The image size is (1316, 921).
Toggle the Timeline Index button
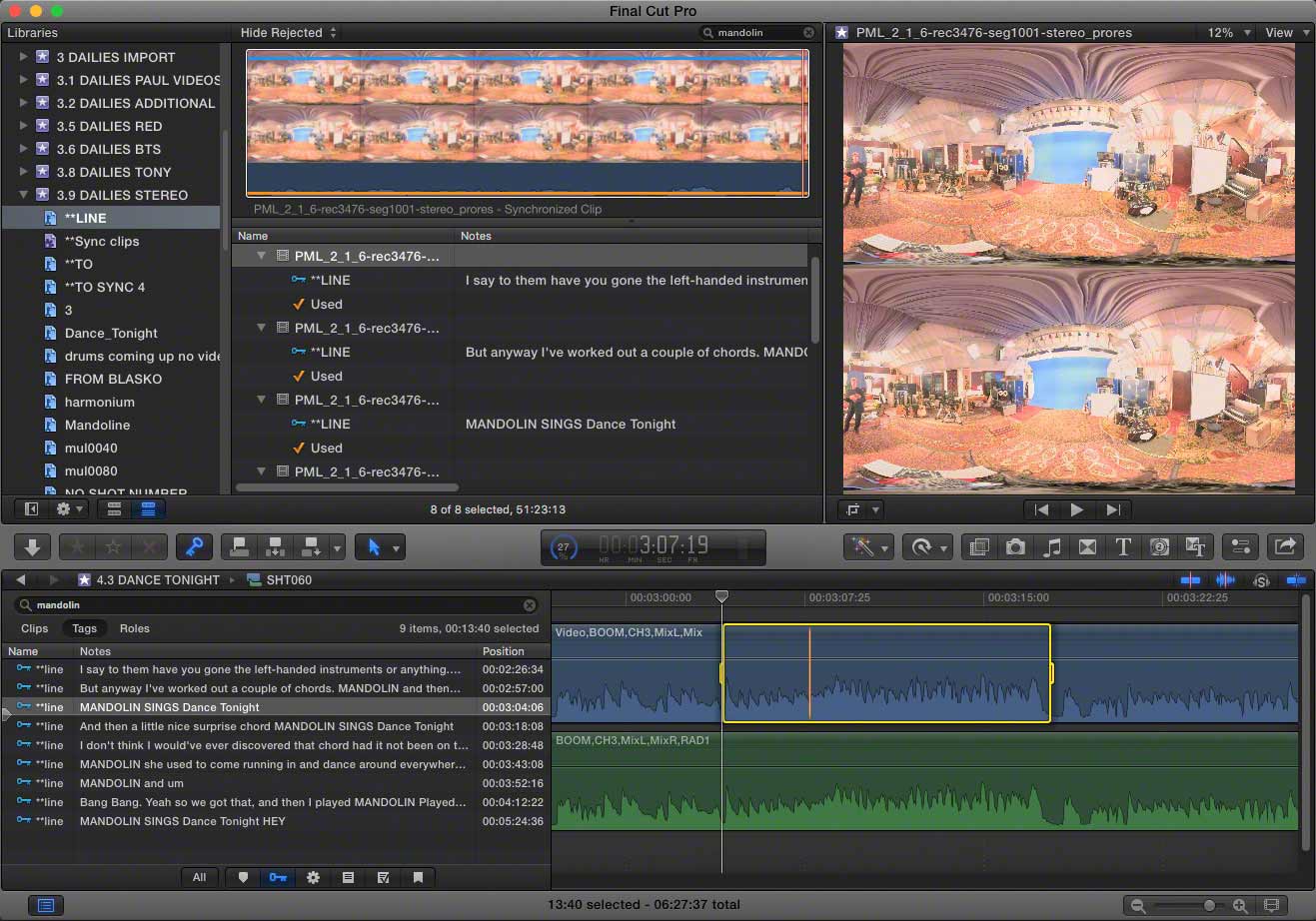tap(45, 906)
